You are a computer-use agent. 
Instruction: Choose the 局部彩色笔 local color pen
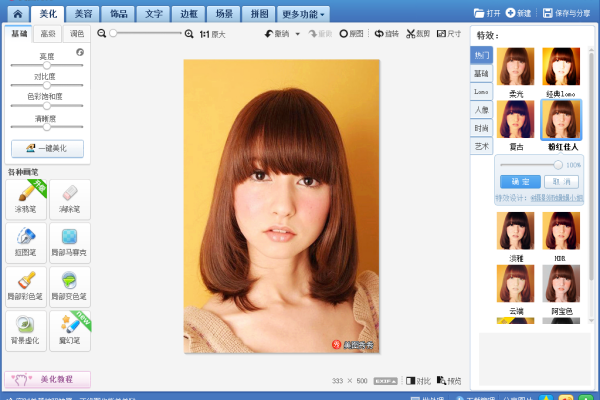(27, 285)
